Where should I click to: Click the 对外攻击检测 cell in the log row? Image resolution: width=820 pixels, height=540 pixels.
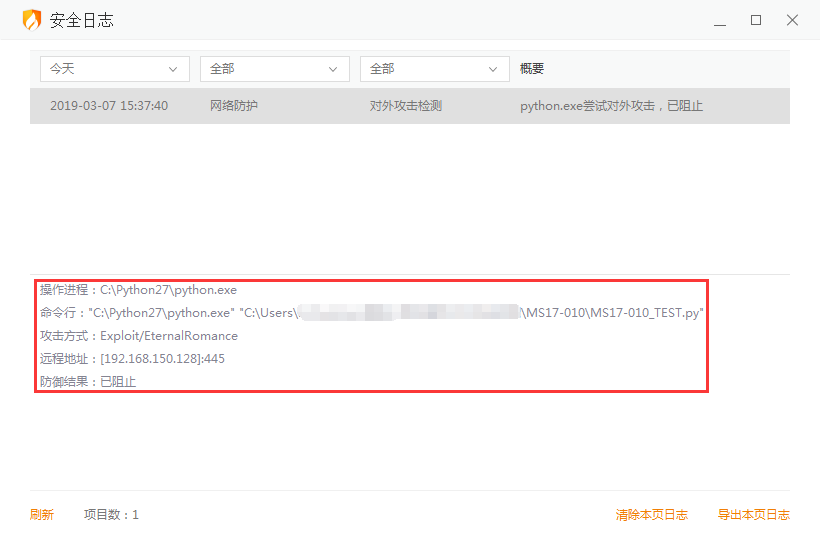pos(406,106)
